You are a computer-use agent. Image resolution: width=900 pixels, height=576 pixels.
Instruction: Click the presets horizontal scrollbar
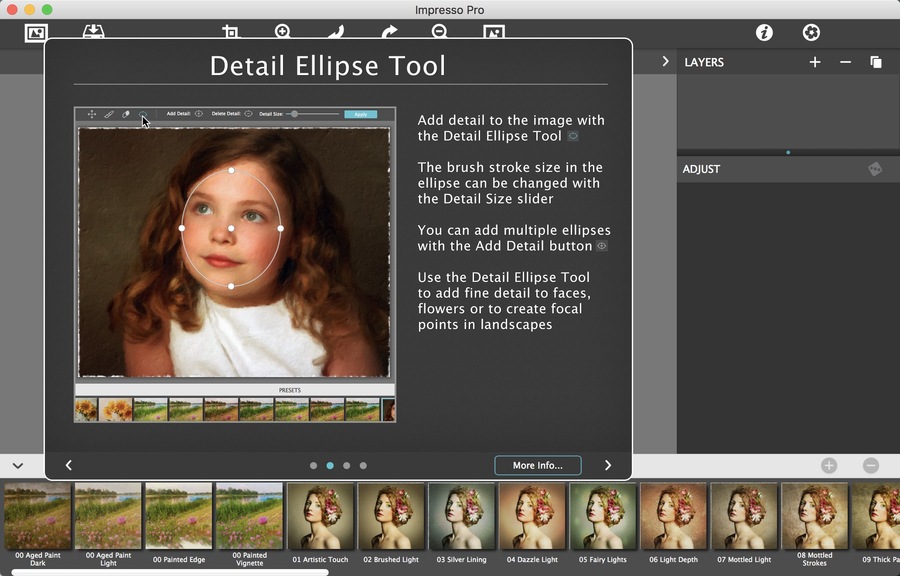[x=170, y=572]
